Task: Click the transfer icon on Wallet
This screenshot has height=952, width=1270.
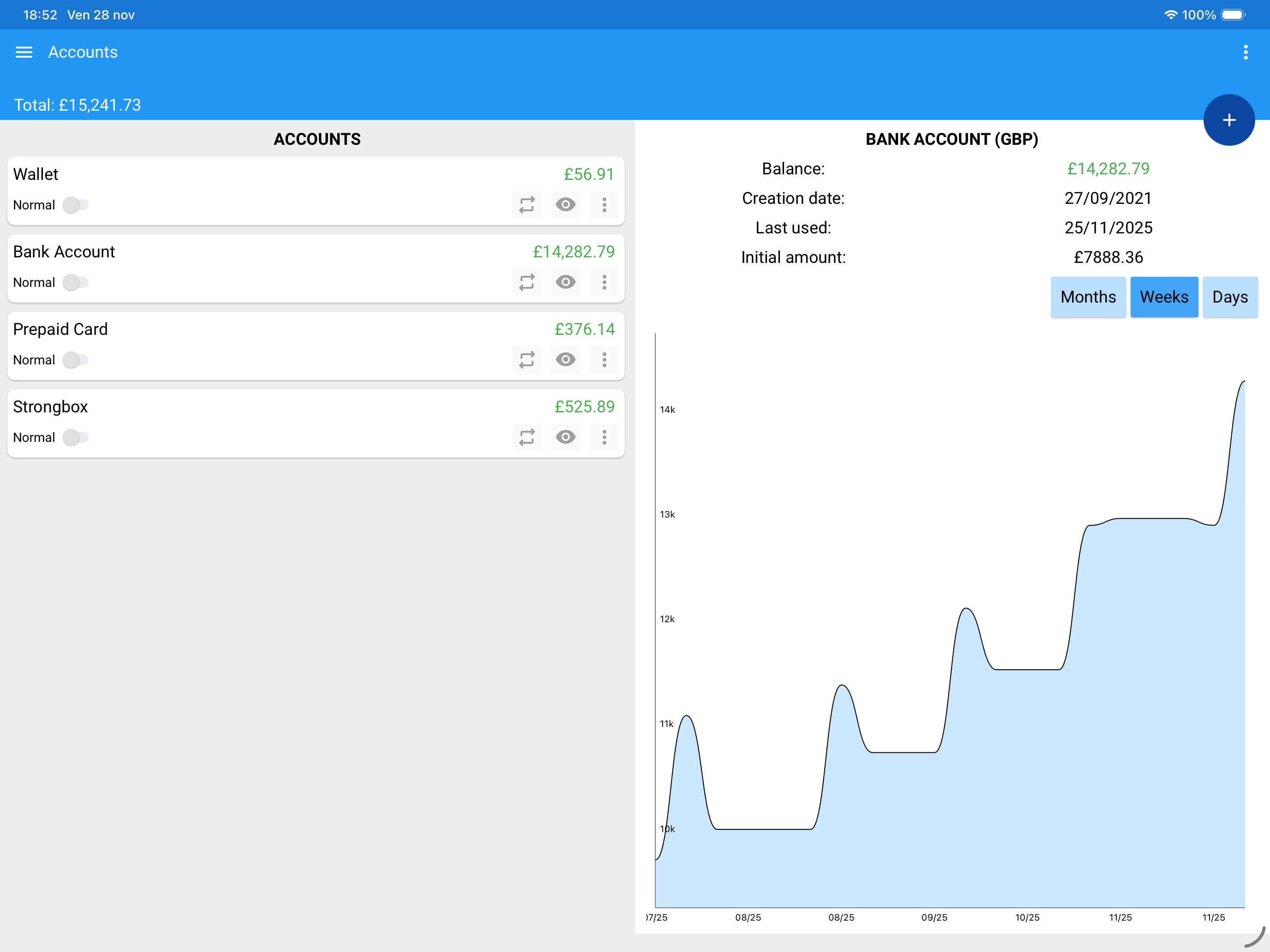Action: pyautogui.click(x=527, y=205)
